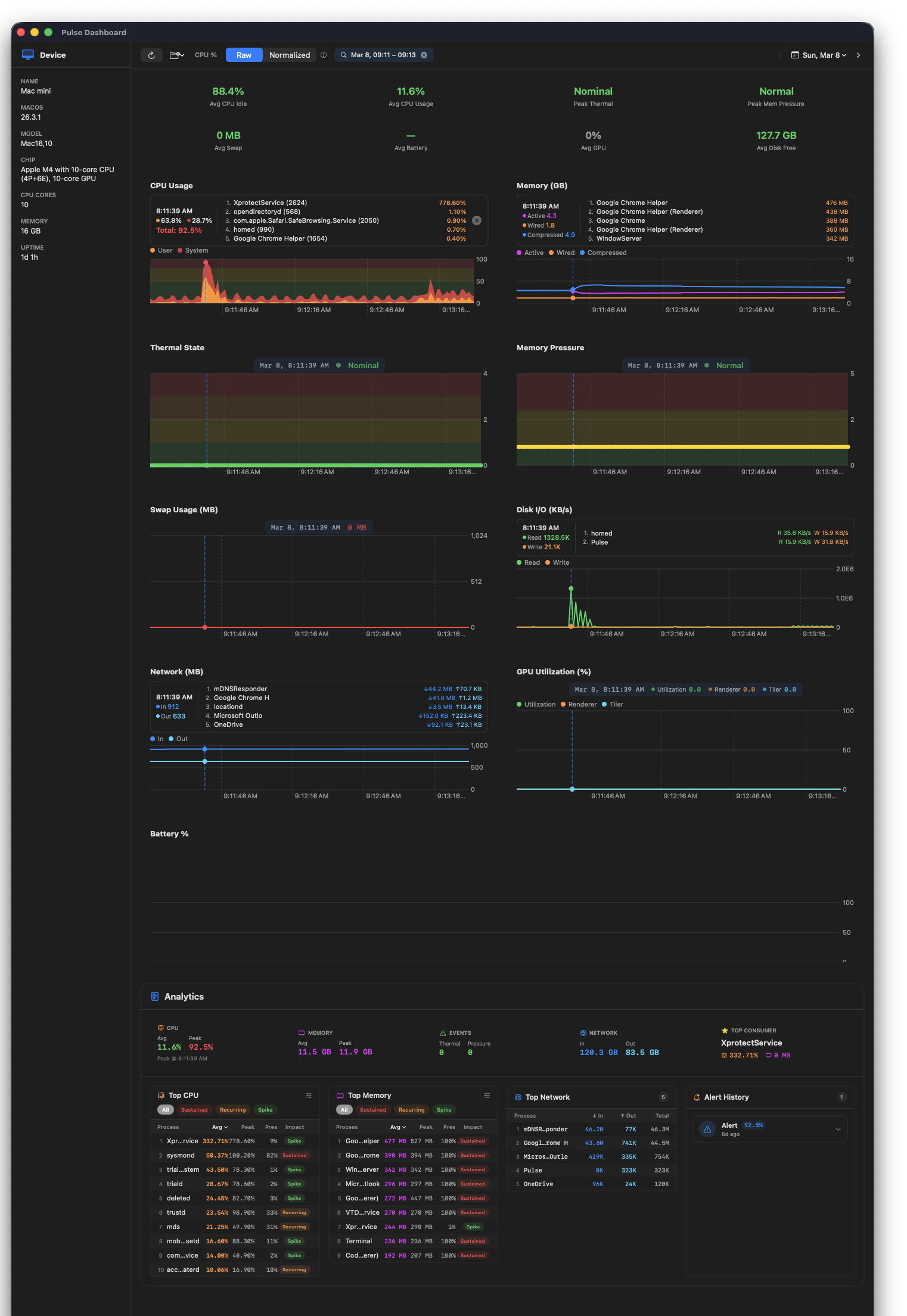Screen dimensions: 907x1316
Task: Filter Top CPU by Spike
Action: tap(265, 1109)
